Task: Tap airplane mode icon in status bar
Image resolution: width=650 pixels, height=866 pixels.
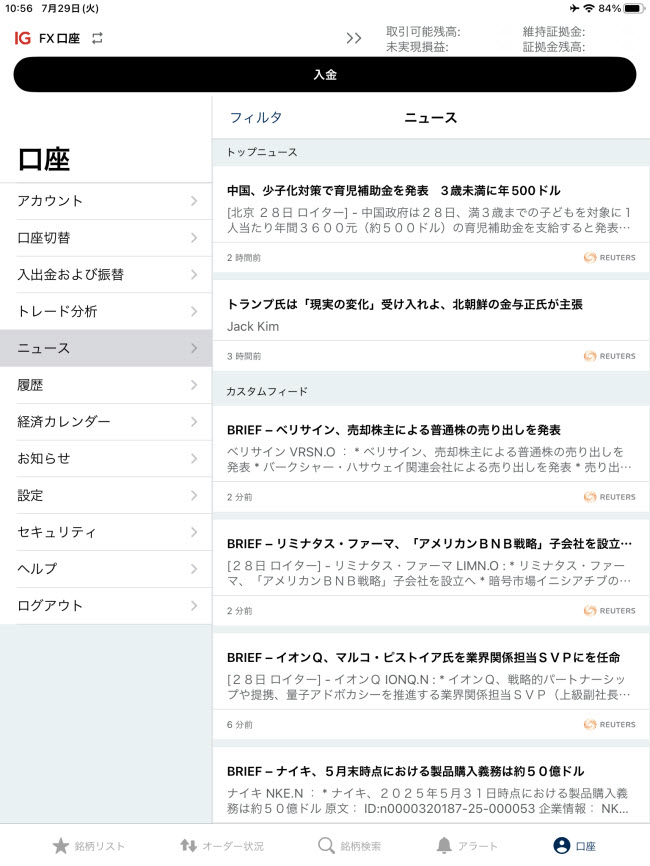Action: click(574, 8)
